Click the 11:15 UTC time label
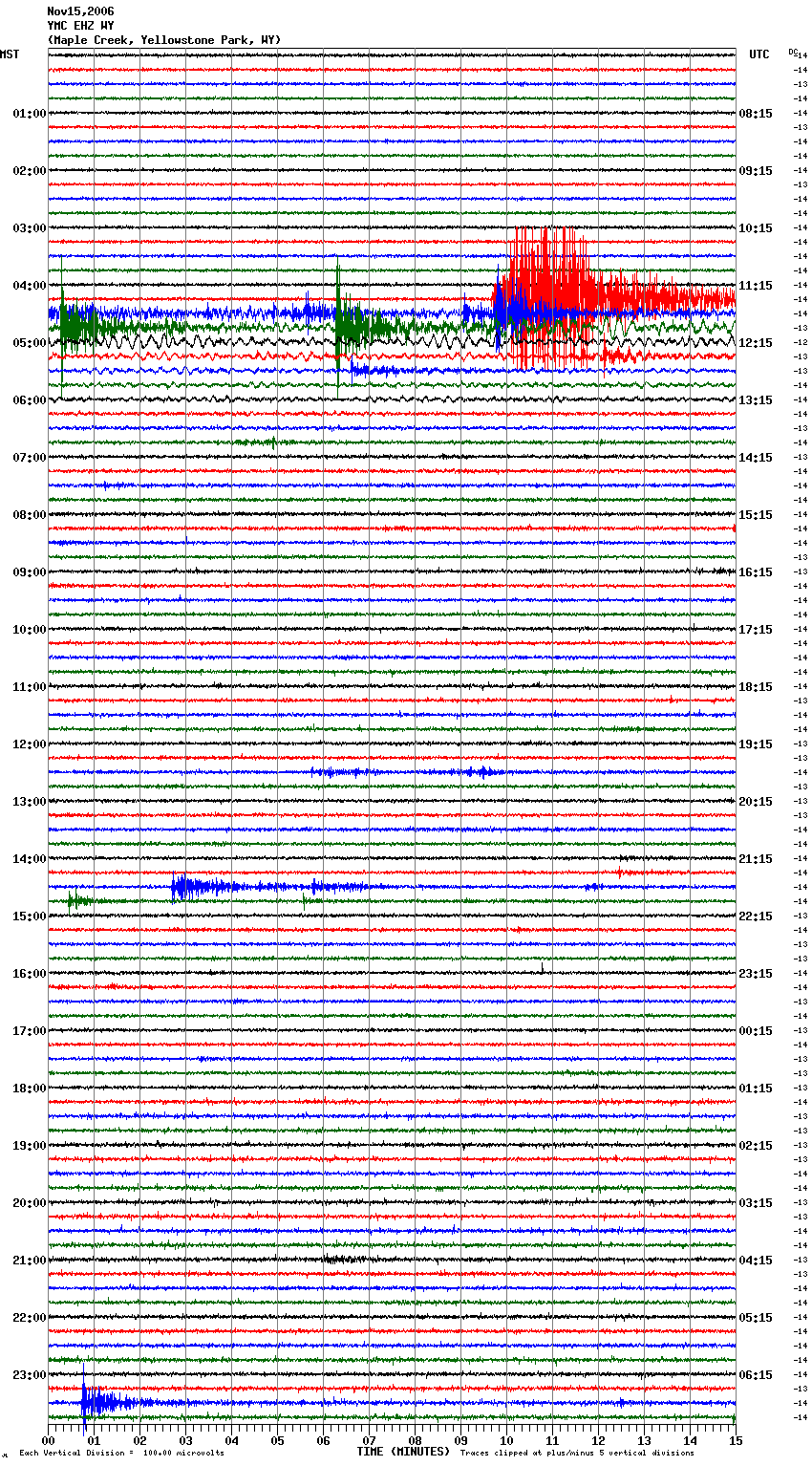 756,286
